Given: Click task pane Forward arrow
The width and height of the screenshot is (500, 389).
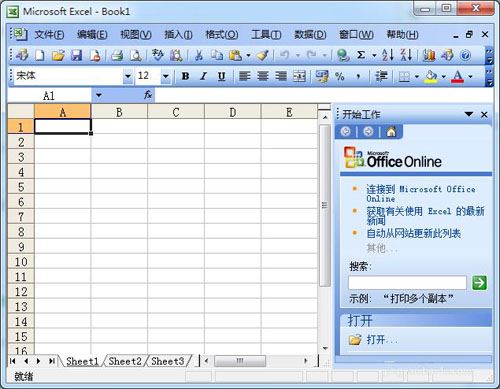Looking at the screenshot, I should tap(368, 132).
